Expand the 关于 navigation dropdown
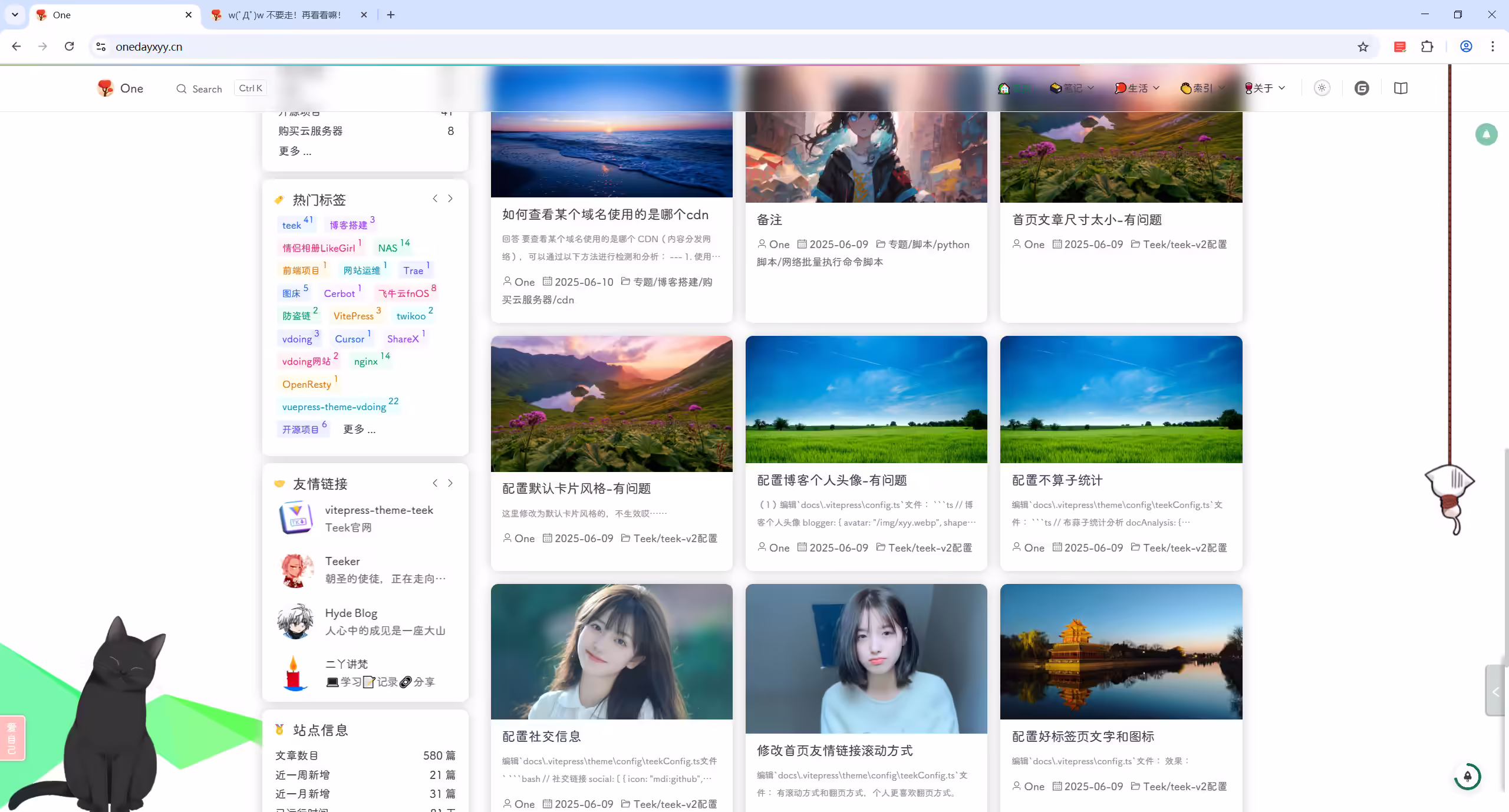The height and width of the screenshot is (812, 1509). pyautogui.click(x=1264, y=88)
